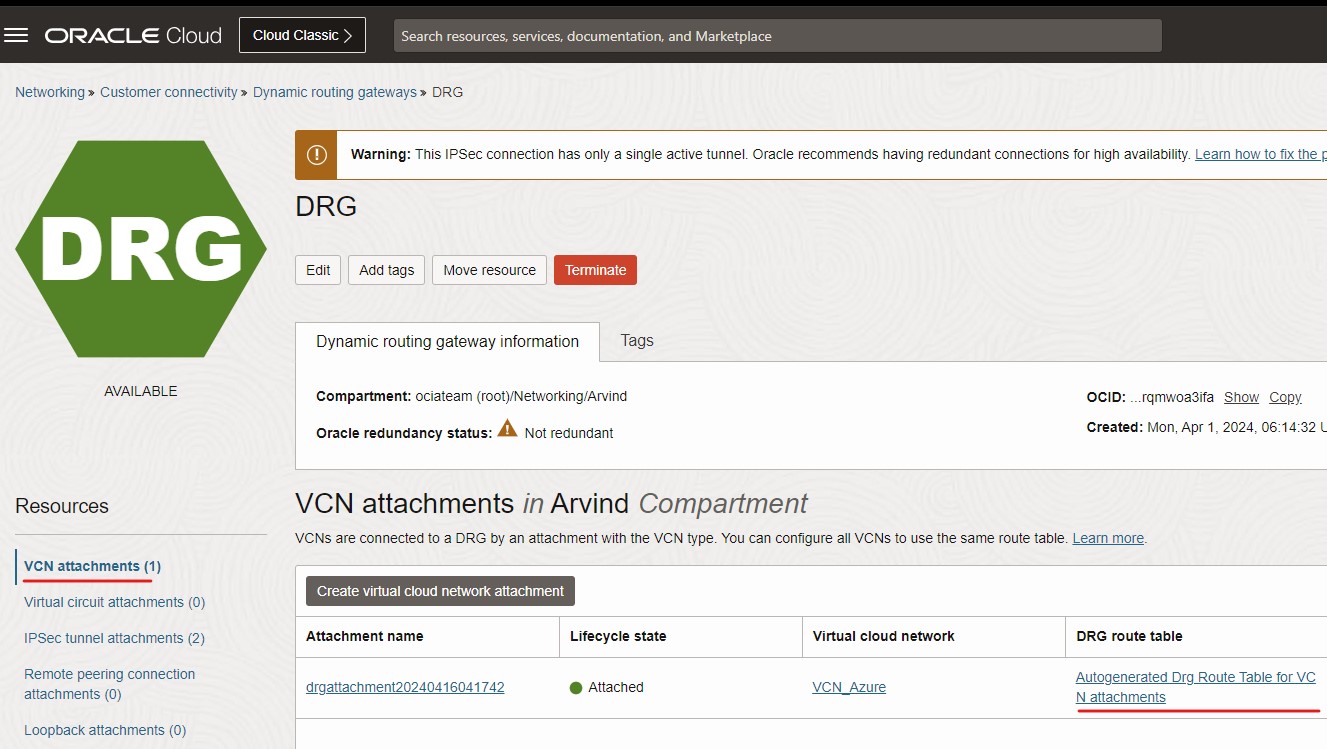Click the Edit button
This screenshot has height=749, width=1327.
[318, 270]
